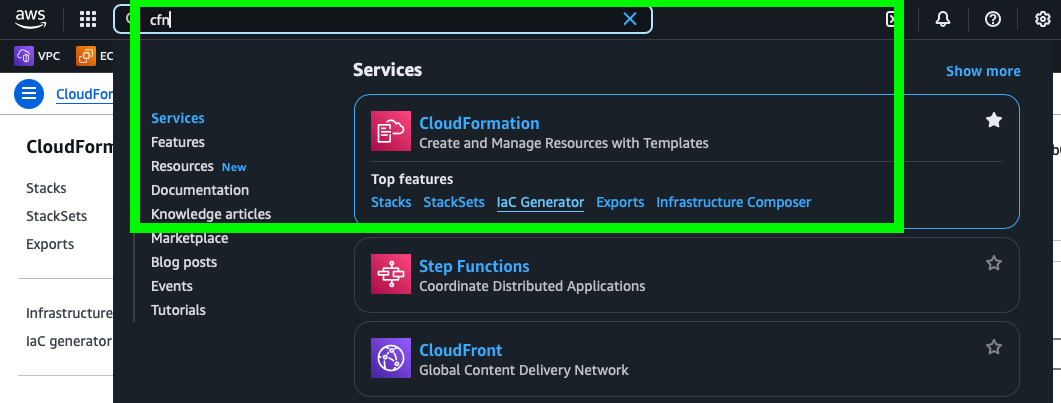Open the help question mark menu
The width and height of the screenshot is (1061, 403).
(993, 20)
